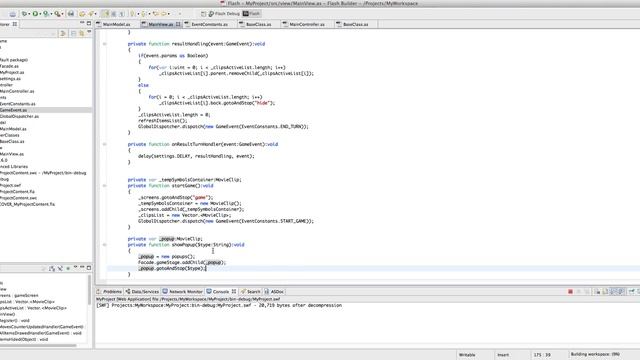Open the dropdown next to Run icon
Viewport: 640px width, 360px height.
(x=40, y=14)
